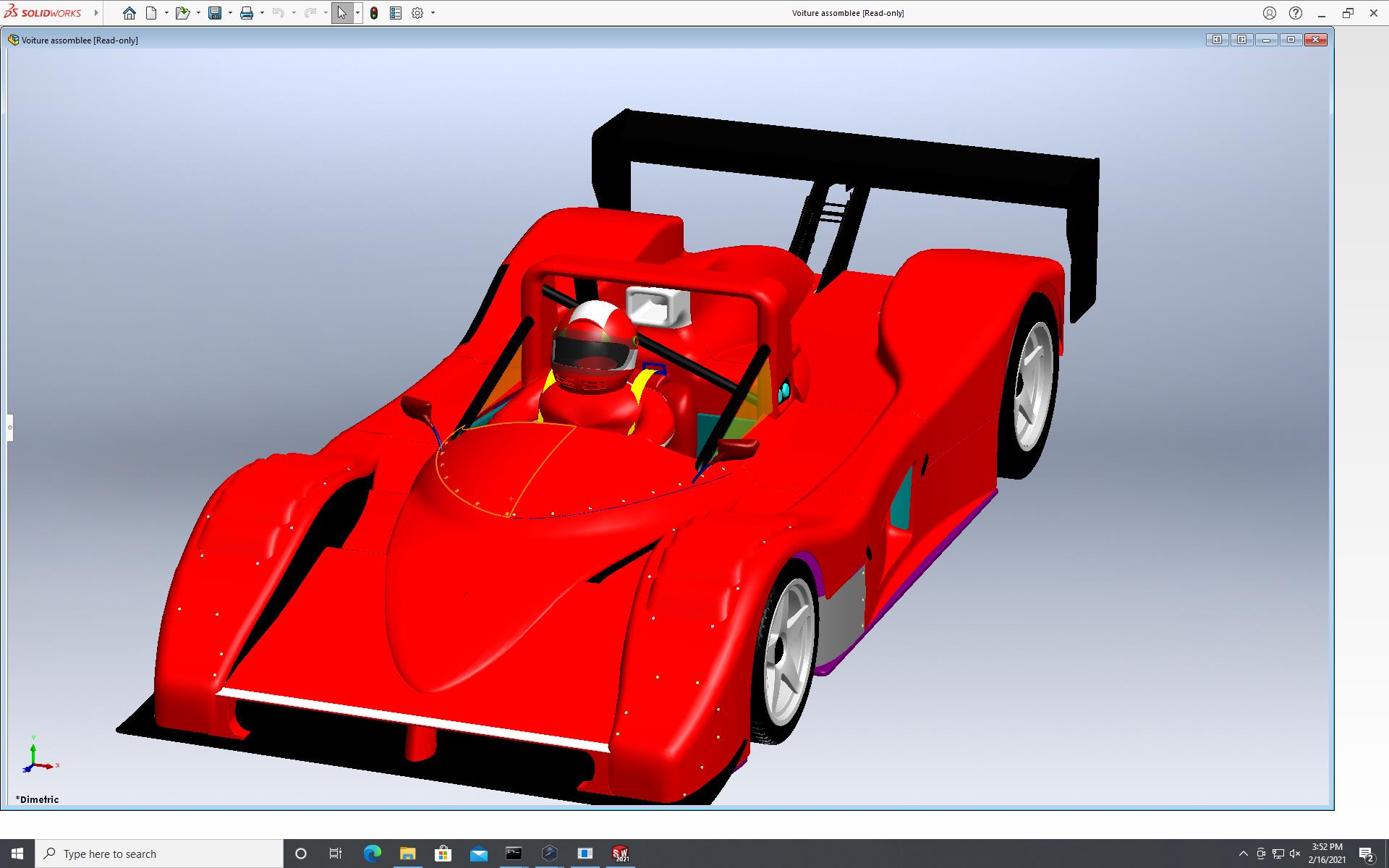1389x868 pixels.
Task: Tile document window to right half
Action: 1241,40
